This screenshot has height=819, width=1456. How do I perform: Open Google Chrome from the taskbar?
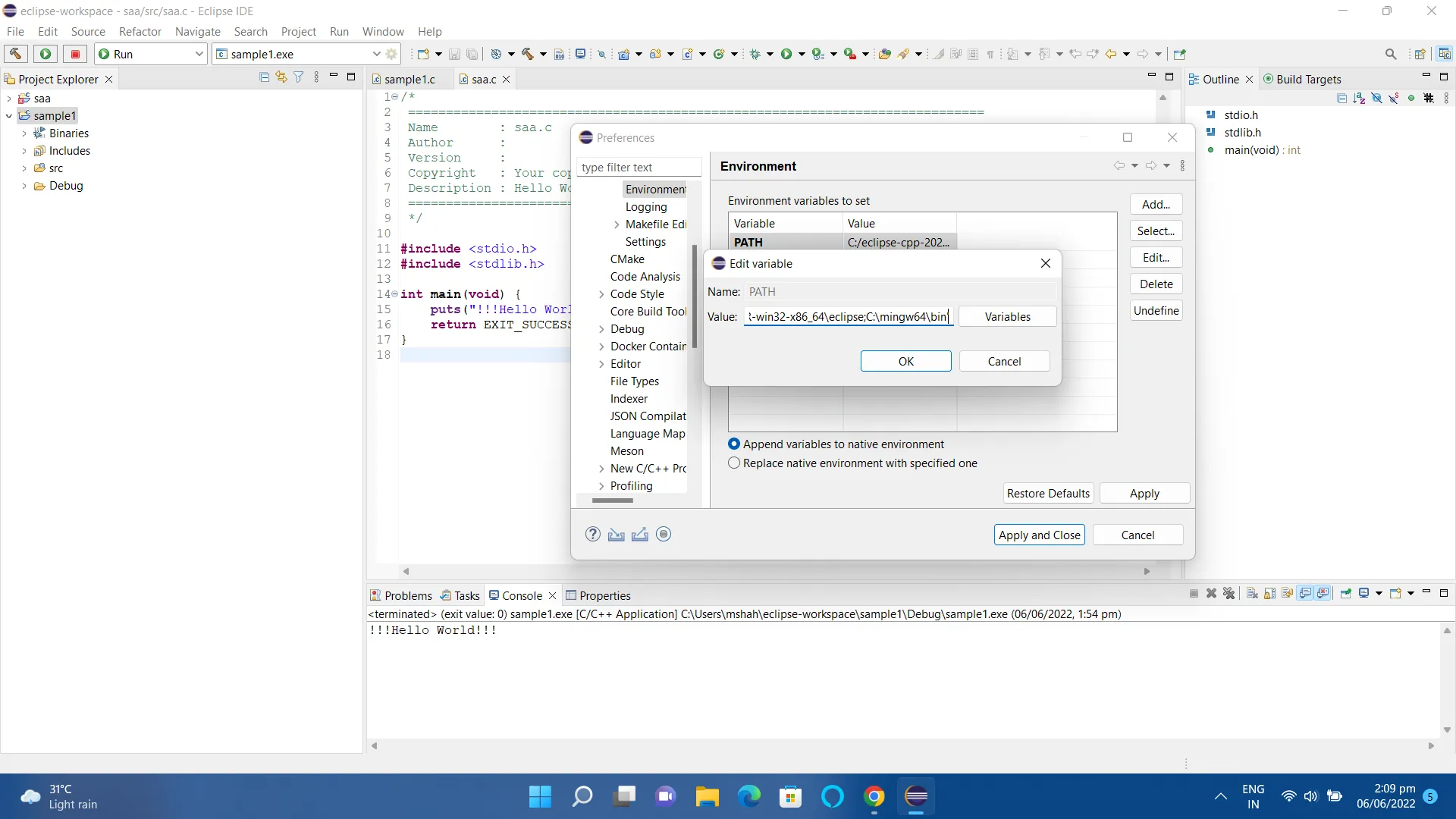point(874,797)
